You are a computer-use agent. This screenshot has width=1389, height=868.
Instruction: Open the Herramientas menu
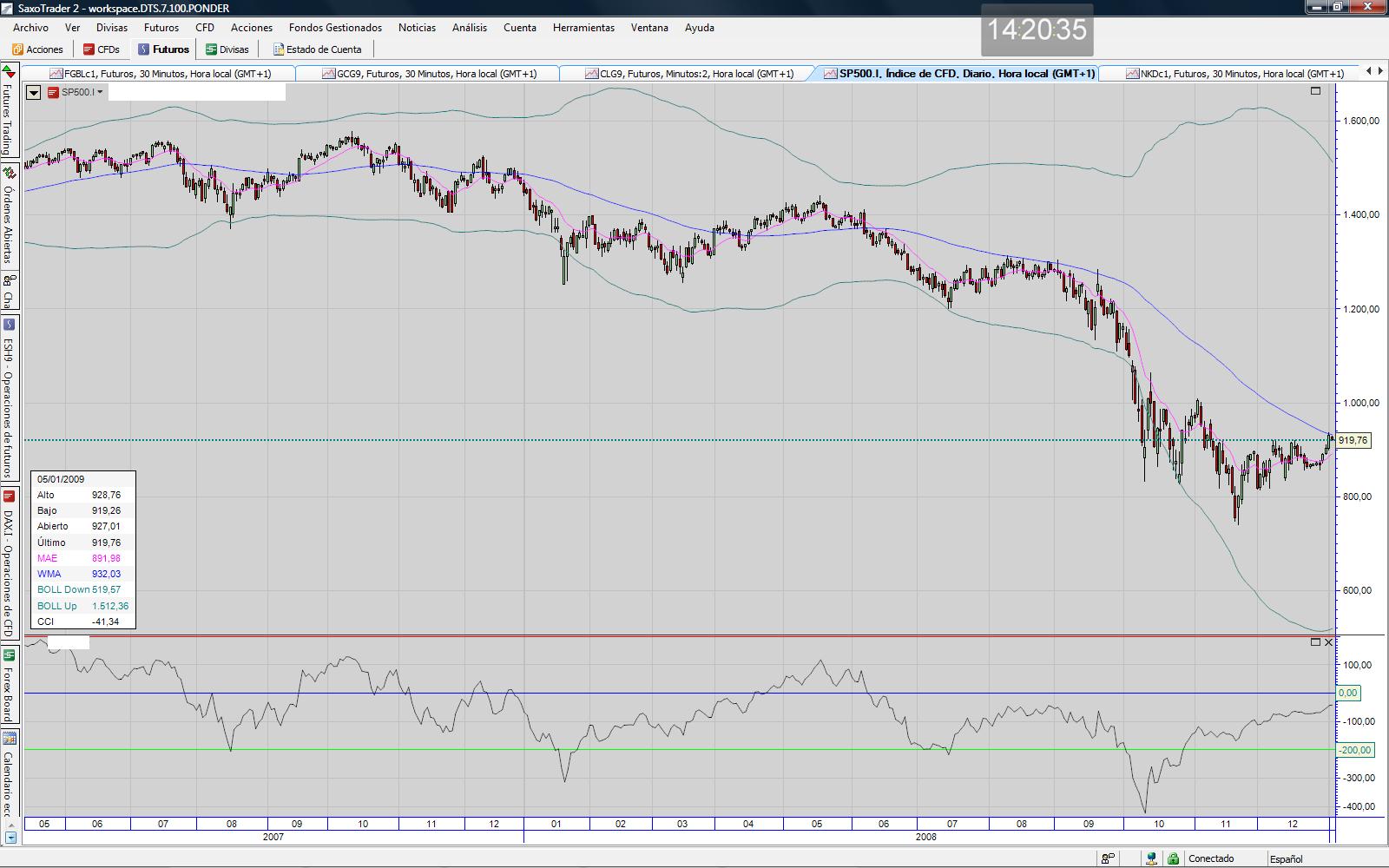[x=583, y=28]
